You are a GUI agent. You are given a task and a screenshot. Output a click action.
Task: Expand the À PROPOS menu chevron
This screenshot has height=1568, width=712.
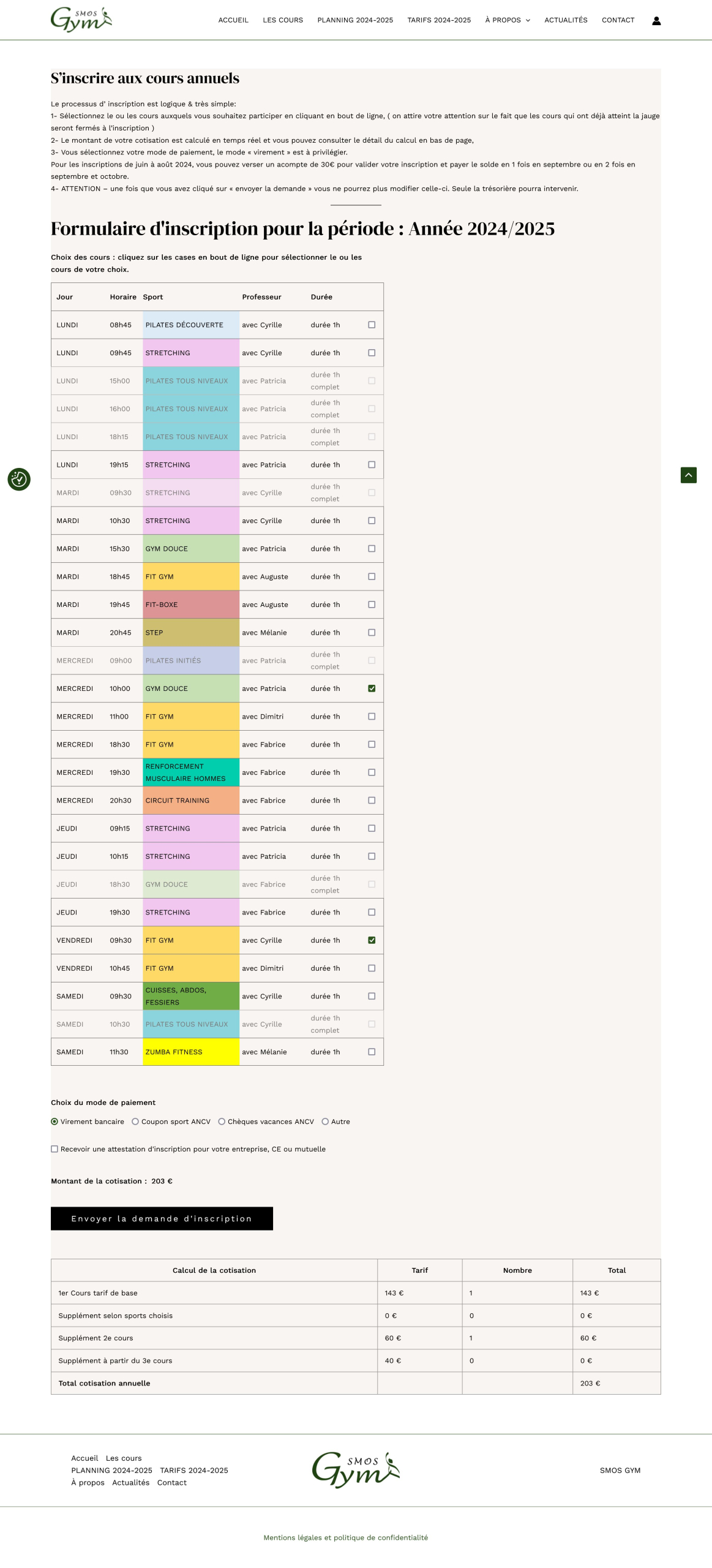[x=528, y=21]
